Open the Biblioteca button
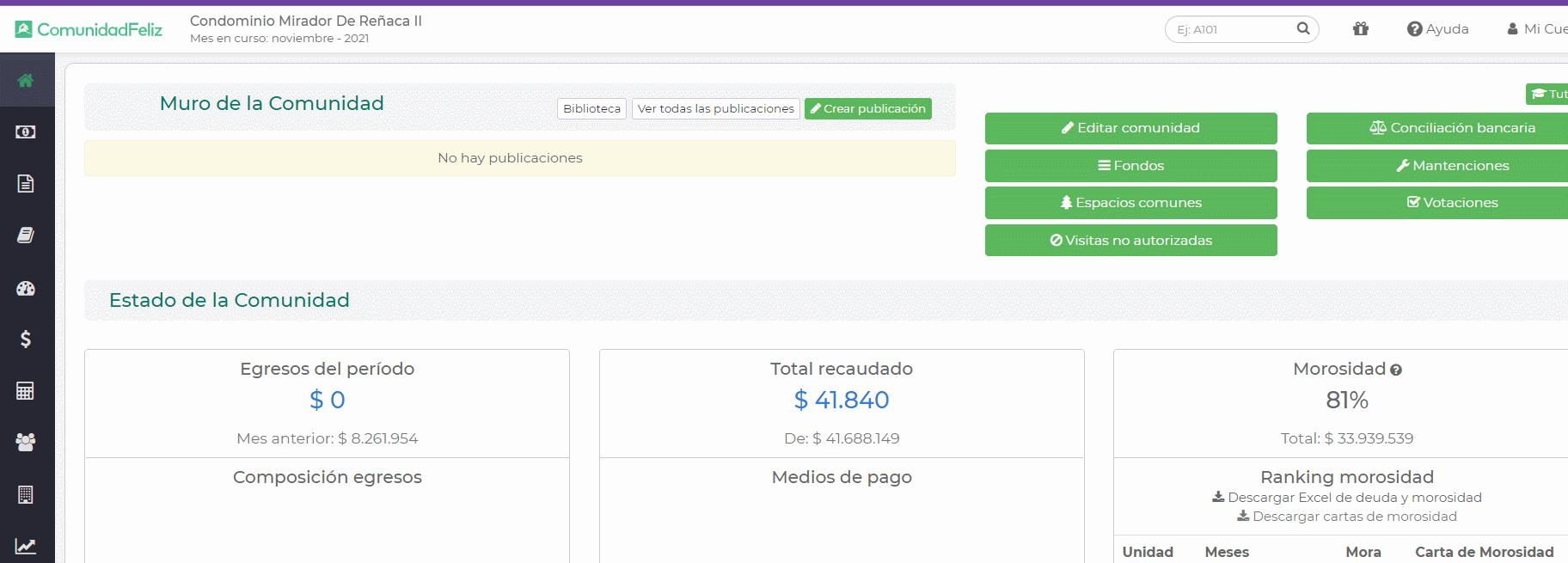Image resolution: width=1568 pixels, height=563 pixels. click(x=591, y=108)
